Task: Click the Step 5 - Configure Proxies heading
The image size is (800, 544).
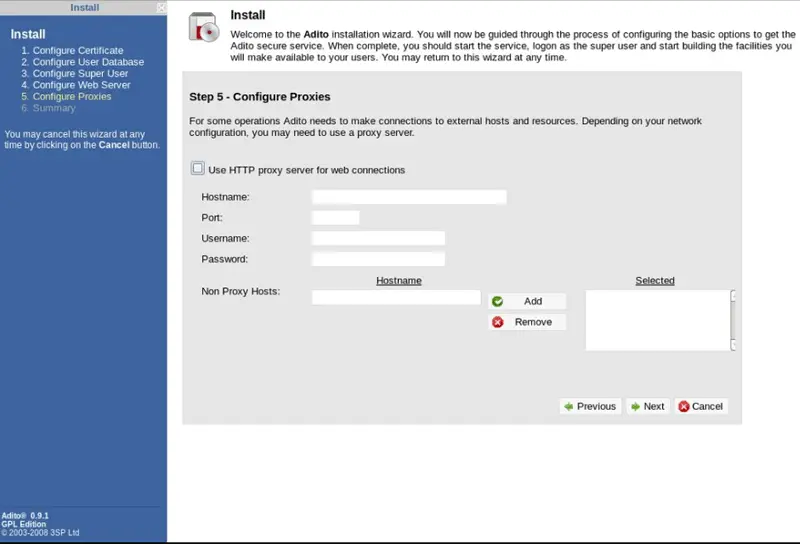Action: coord(260,97)
